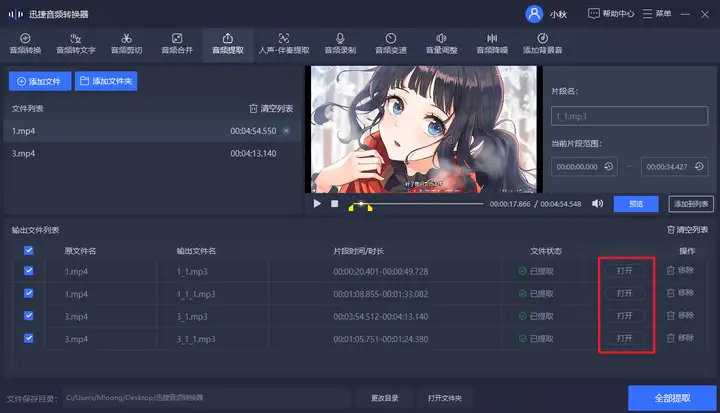Click the 全部提取 button
Screen dimensions: 720x413
672,398
